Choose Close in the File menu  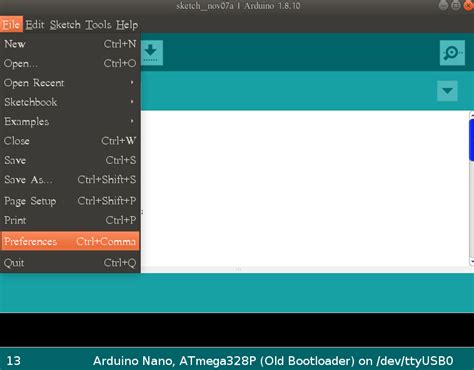click(x=70, y=140)
